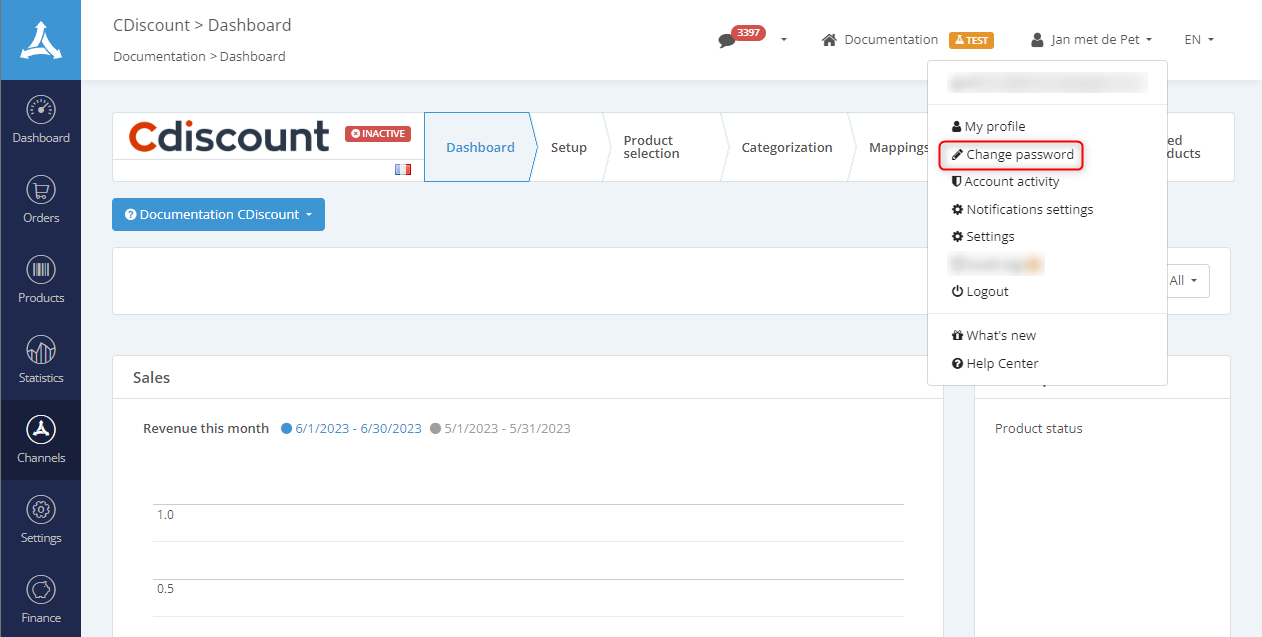Open Finance piggy bank sidebar item
1262x637 pixels.
(41, 599)
